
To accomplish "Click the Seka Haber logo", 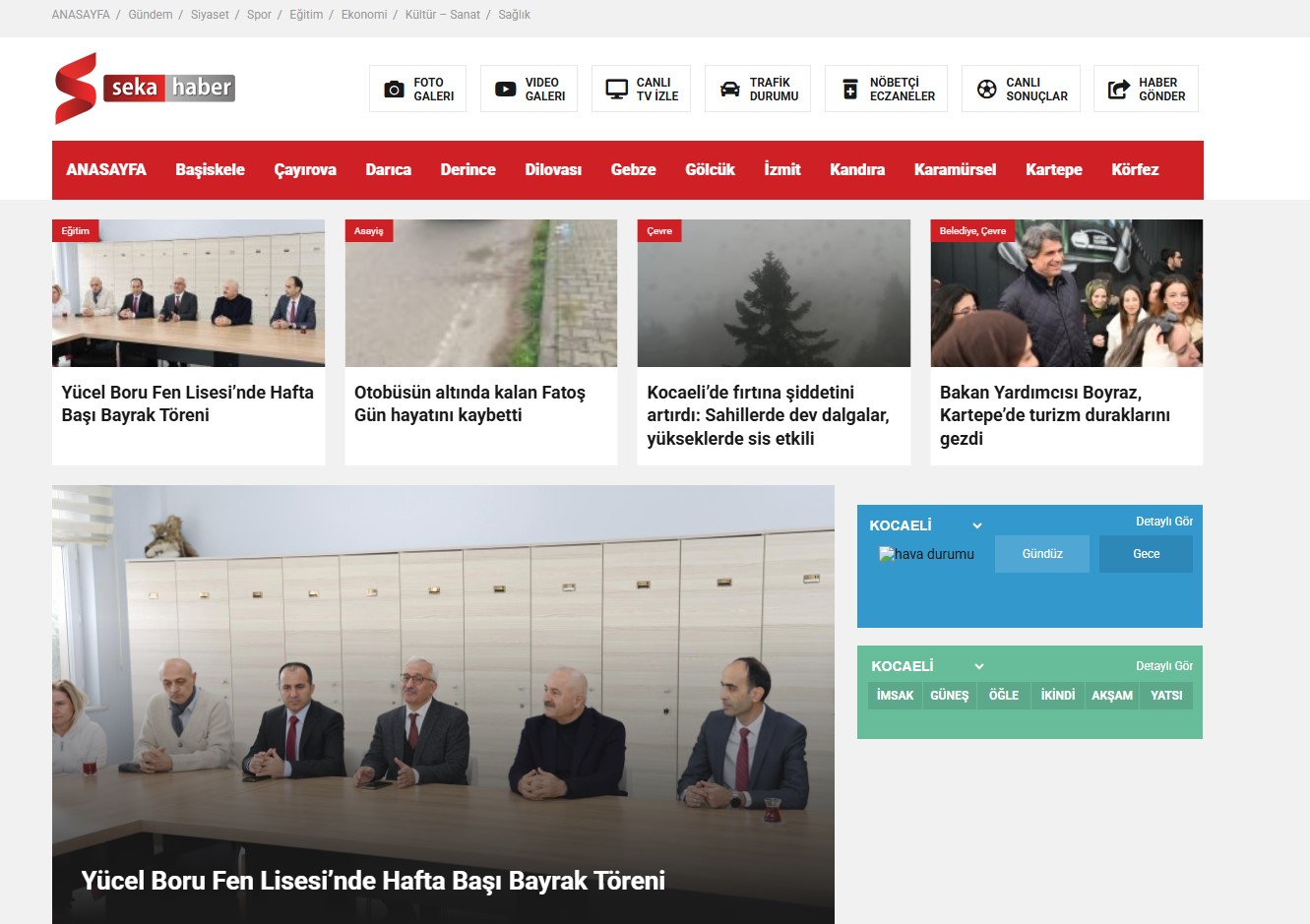I will 144,89.
